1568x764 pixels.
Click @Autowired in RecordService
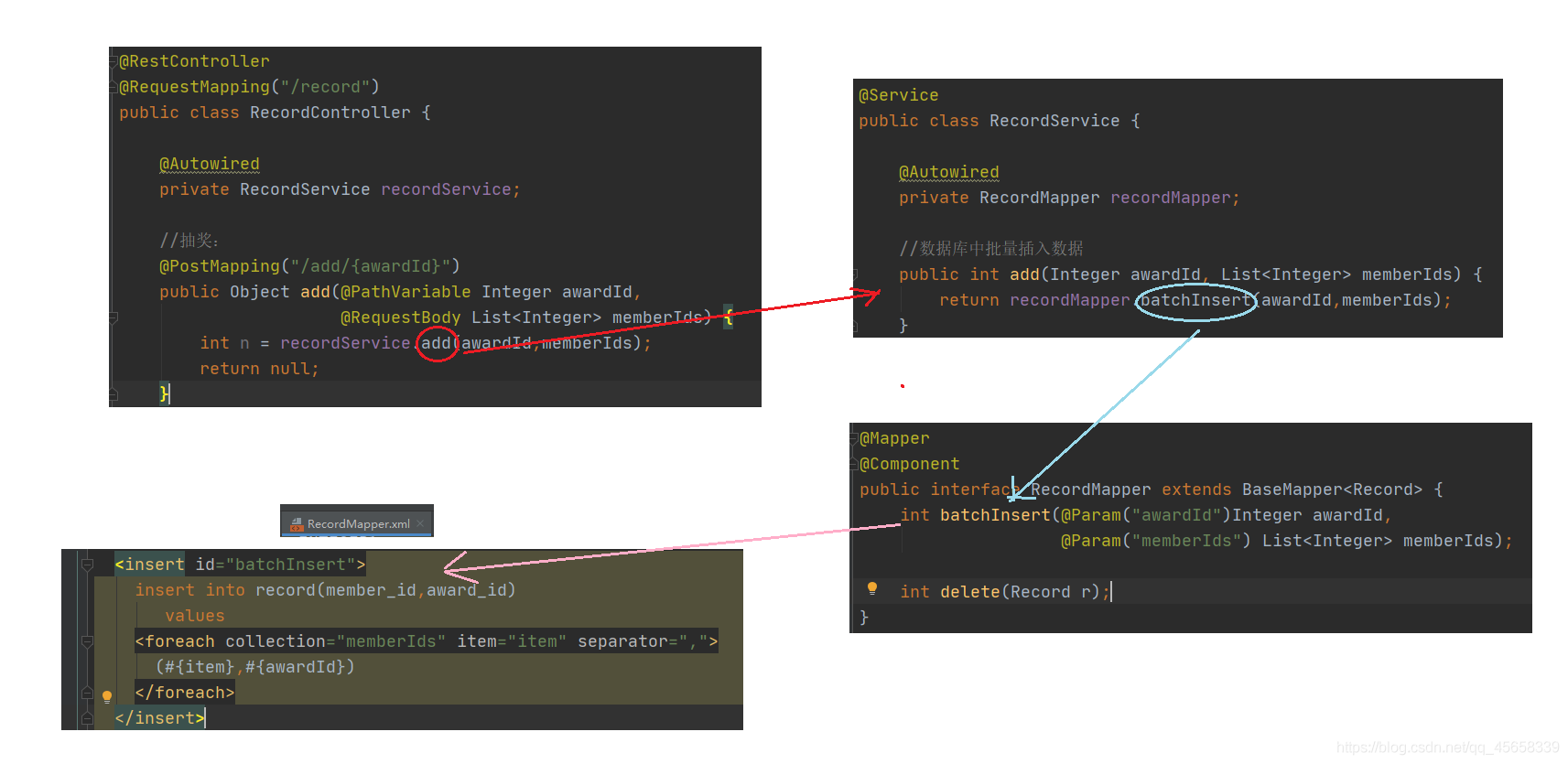click(x=949, y=172)
